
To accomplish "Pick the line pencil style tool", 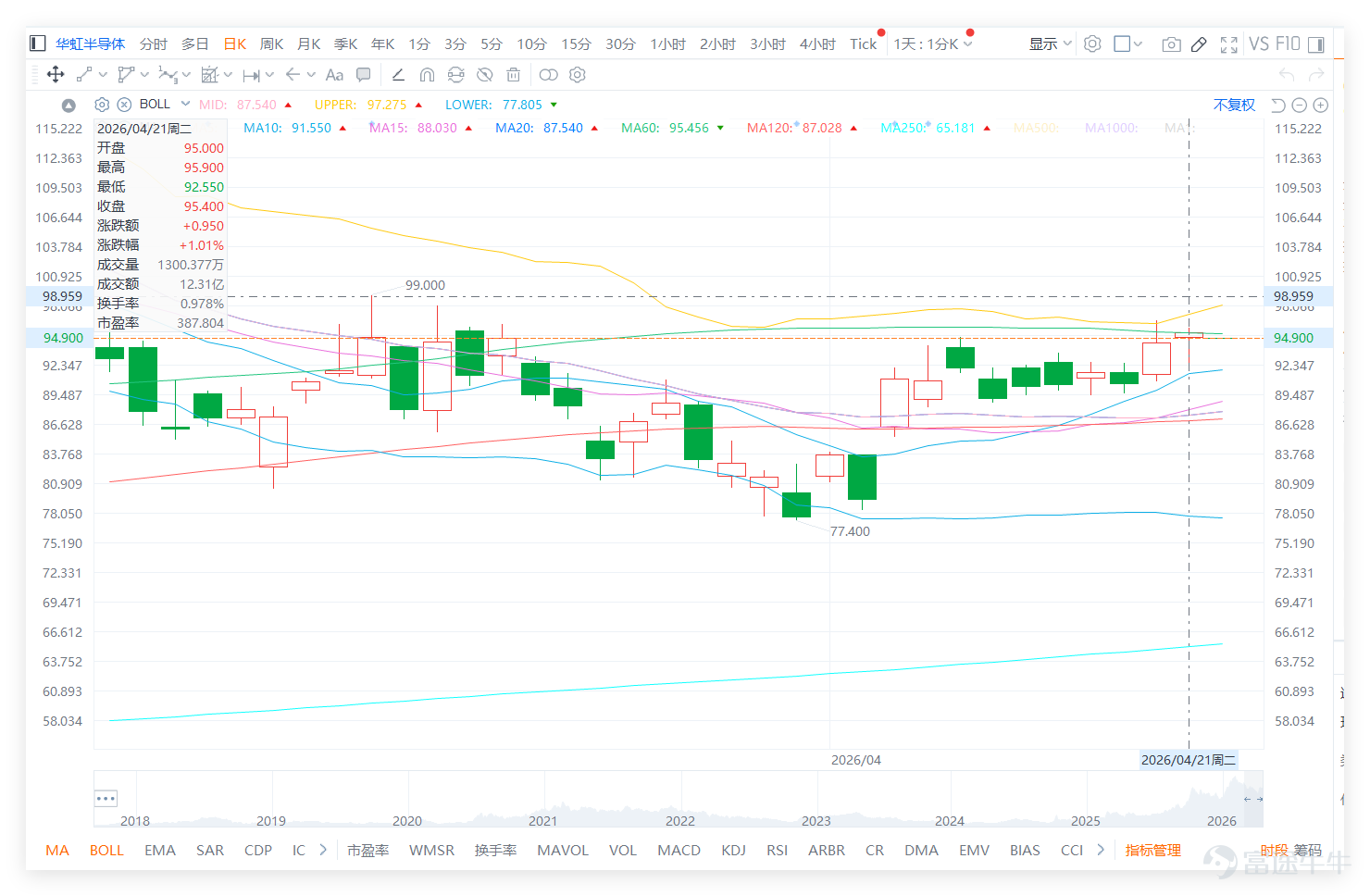I will pos(398,75).
